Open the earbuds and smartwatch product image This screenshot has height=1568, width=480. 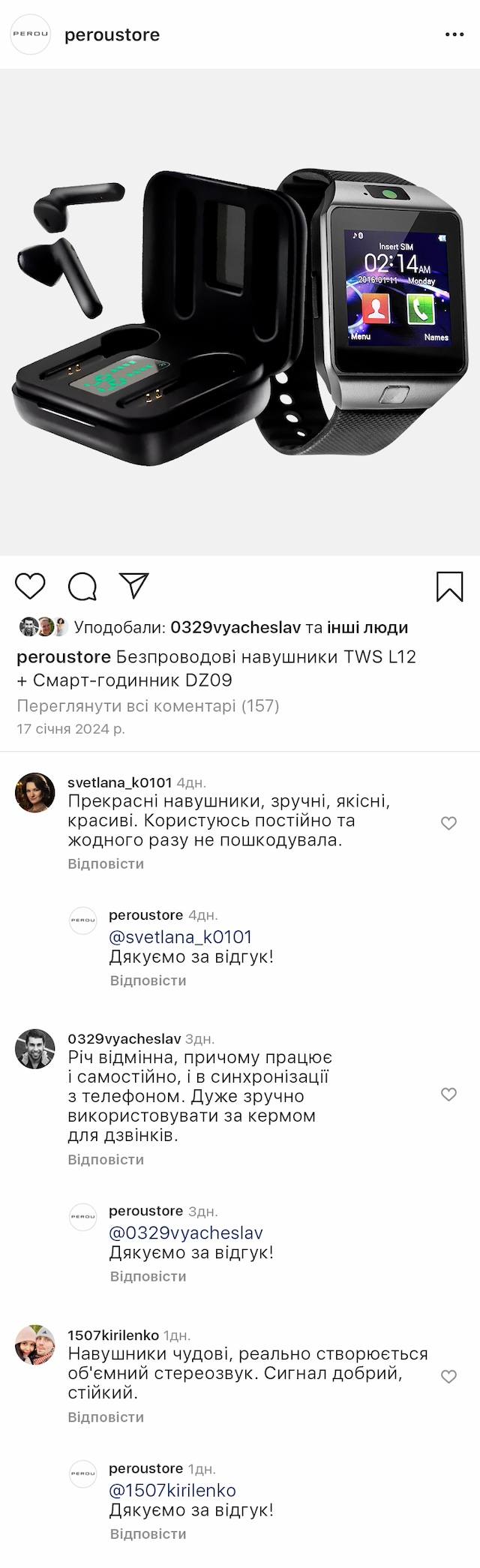coord(240,312)
